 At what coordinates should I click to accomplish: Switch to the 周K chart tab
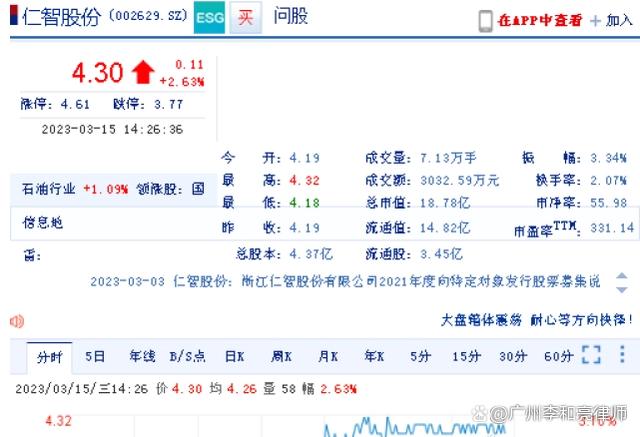[282, 357]
